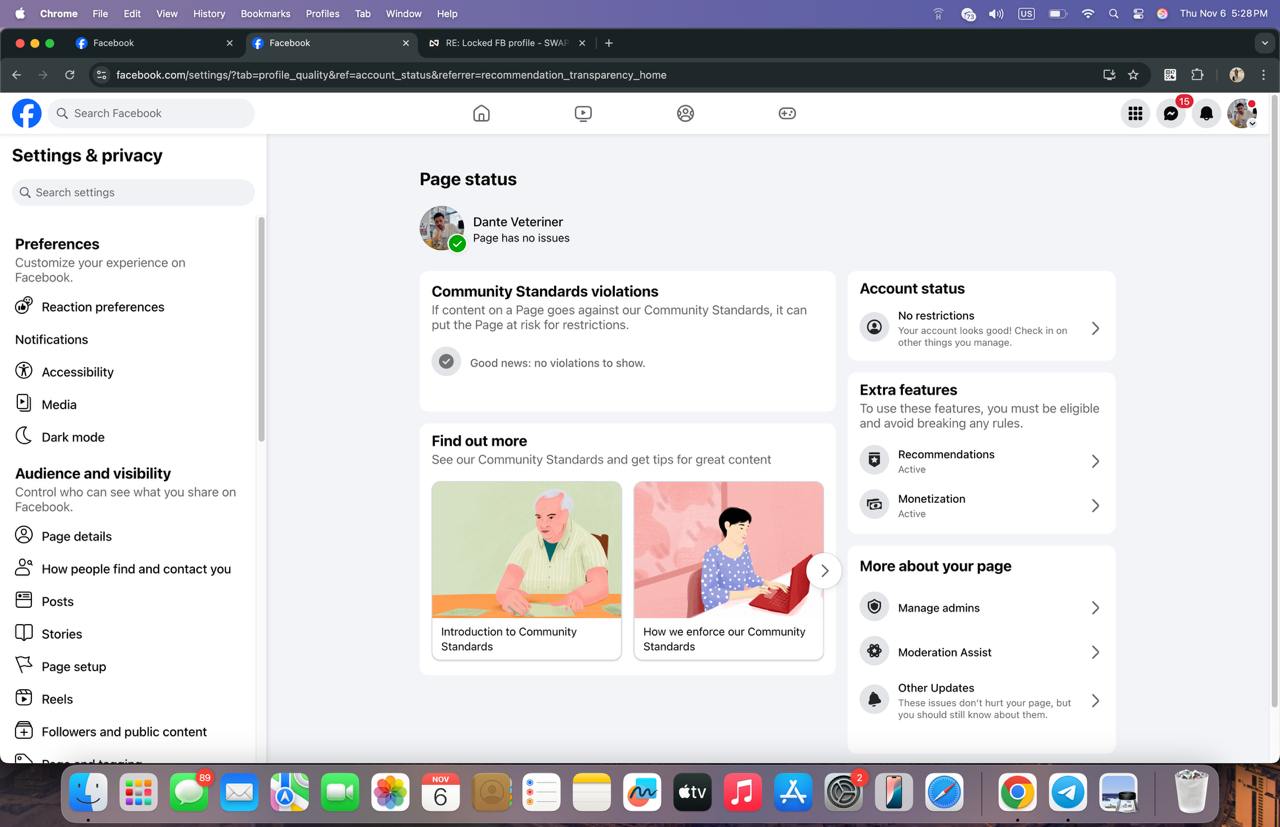Click the Dark mode moon icon
The width and height of the screenshot is (1280, 827).
click(24, 436)
